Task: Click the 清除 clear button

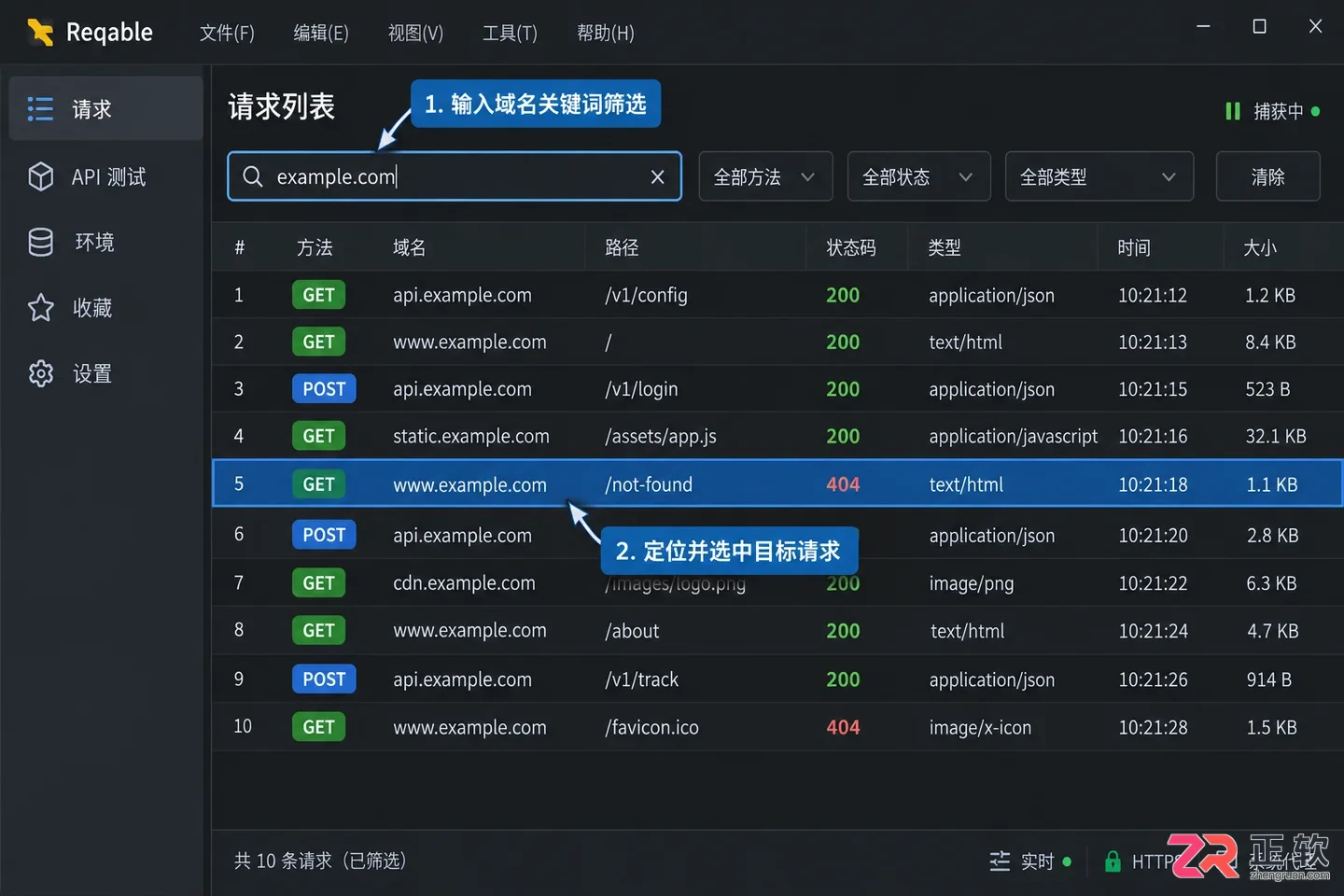Action: (x=1267, y=176)
